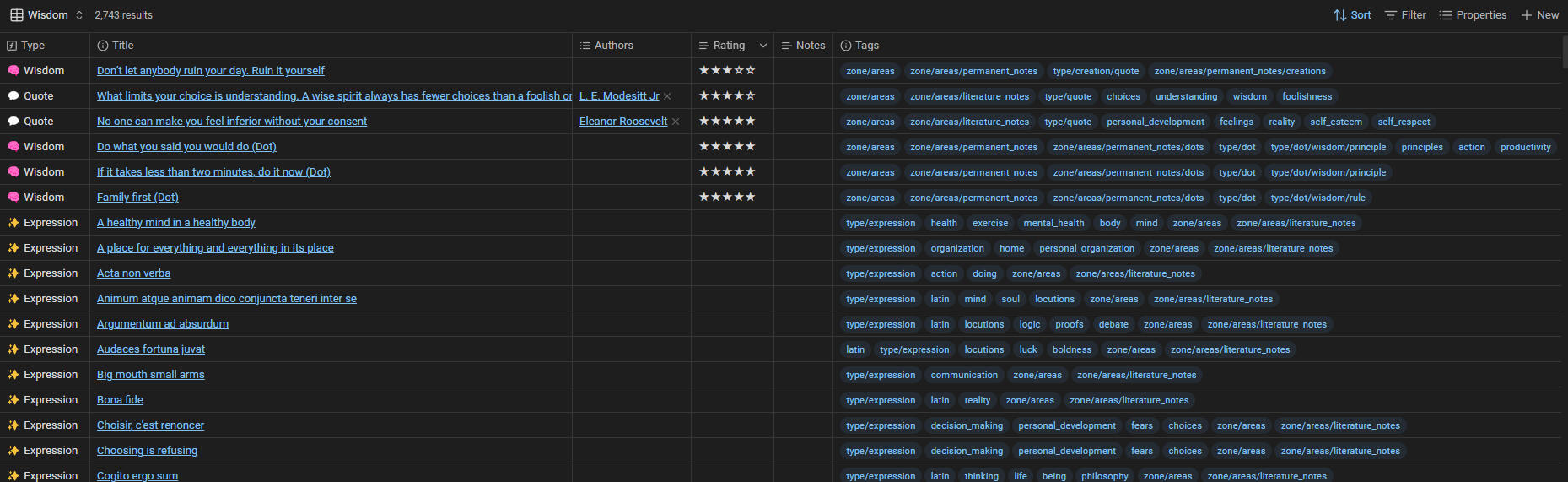Select the "self_esteem" tag

[1335, 122]
